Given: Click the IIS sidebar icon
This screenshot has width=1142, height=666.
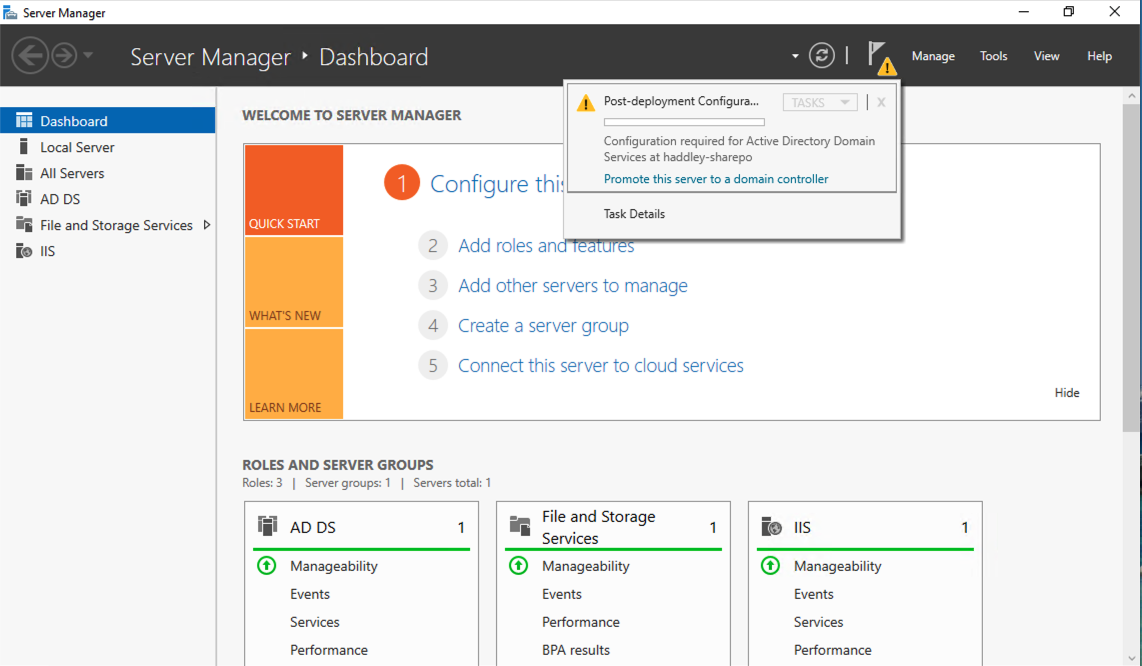Looking at the screenshot, I should tap(24, 251).
